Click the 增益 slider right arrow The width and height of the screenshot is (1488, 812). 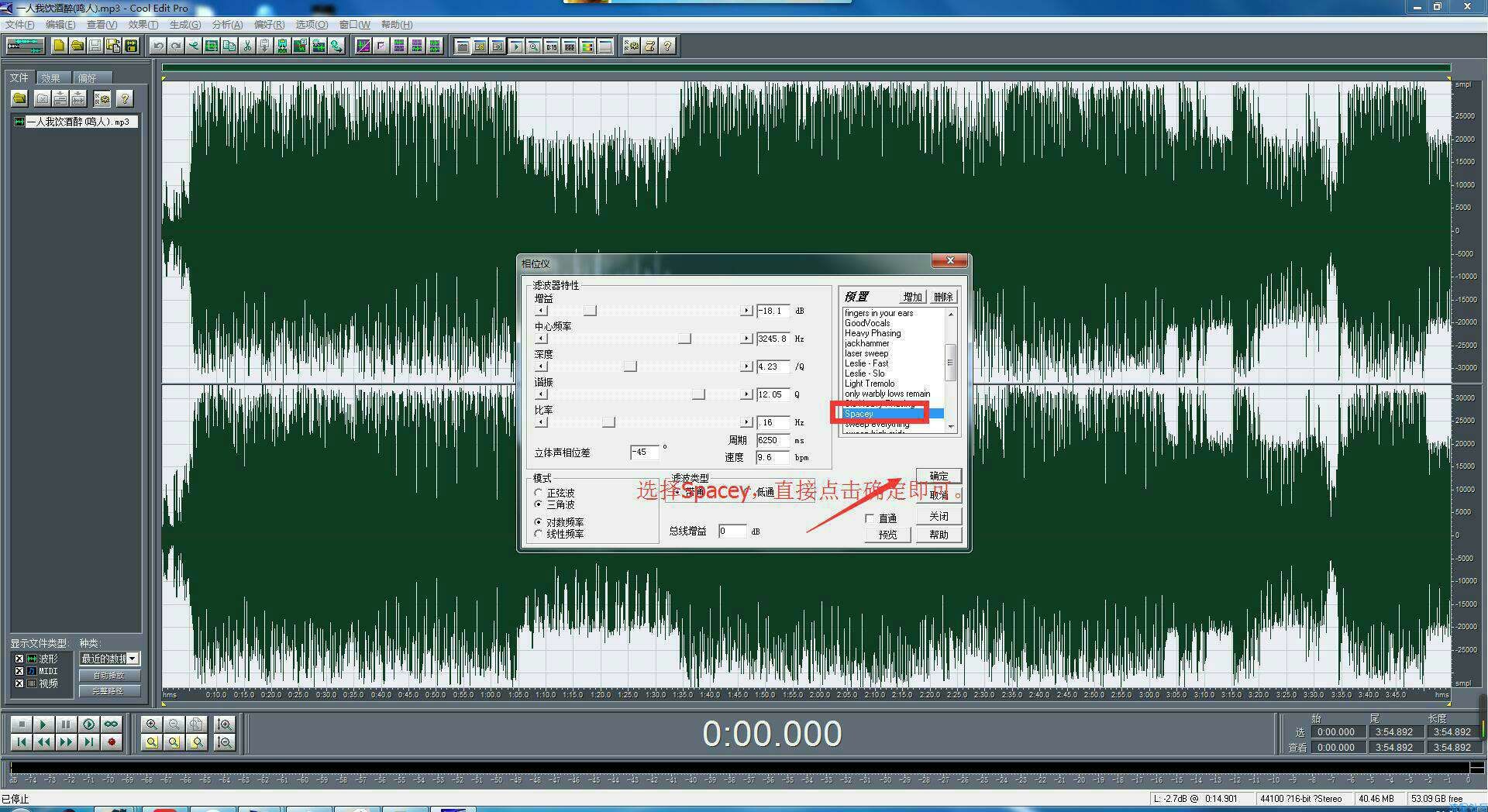746,311
